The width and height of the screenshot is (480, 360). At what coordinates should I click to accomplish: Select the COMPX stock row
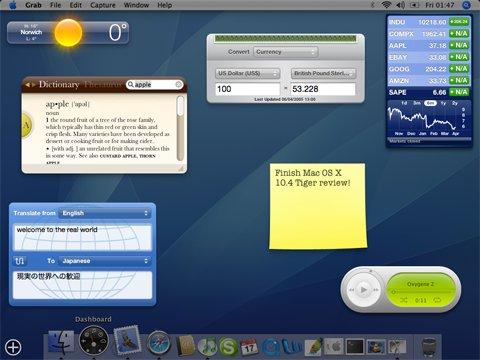point(429,34)
